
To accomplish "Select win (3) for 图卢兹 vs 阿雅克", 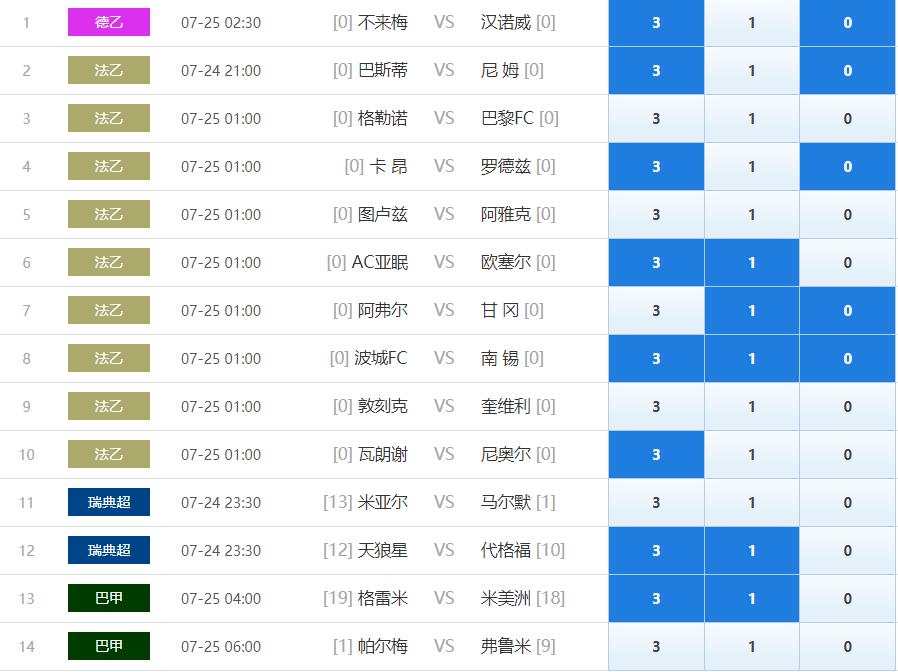I will tap(656, 215).
